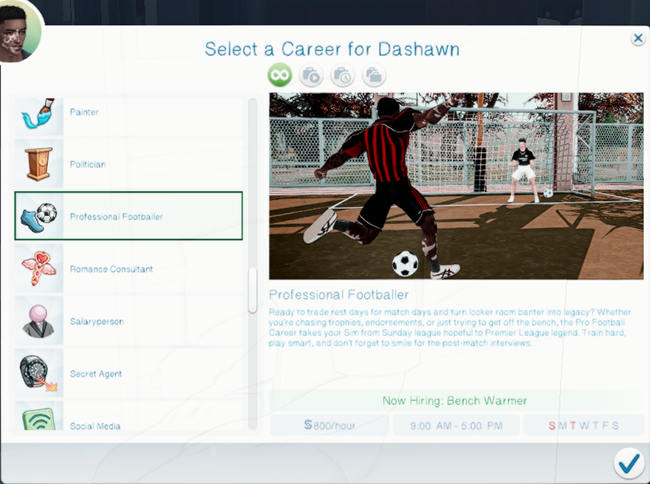Click the footballer preview image

coord(456,186)
